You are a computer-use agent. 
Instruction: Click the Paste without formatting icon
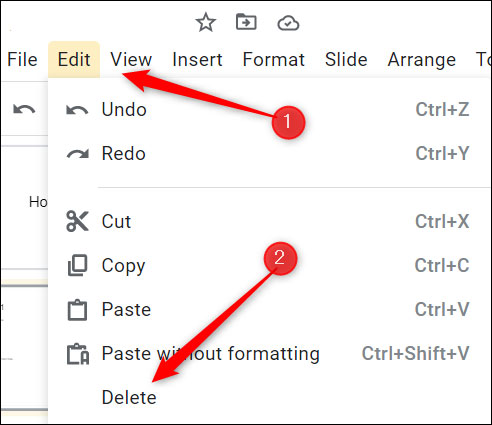[x=78, y=354]
